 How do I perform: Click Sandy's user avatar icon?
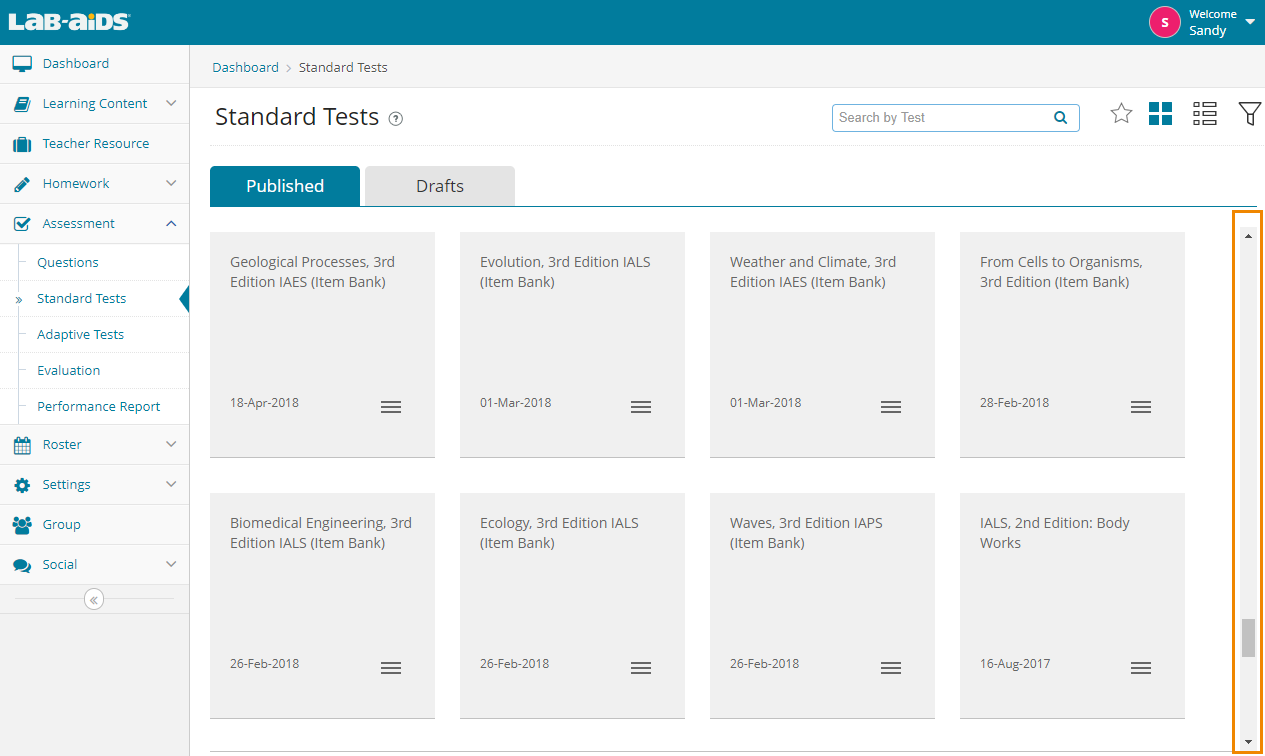(1165, 22)
